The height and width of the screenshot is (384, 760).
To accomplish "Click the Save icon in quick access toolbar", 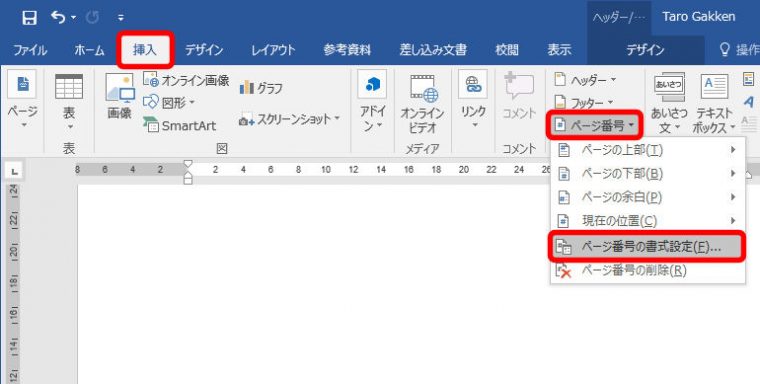I will [30, 18].
